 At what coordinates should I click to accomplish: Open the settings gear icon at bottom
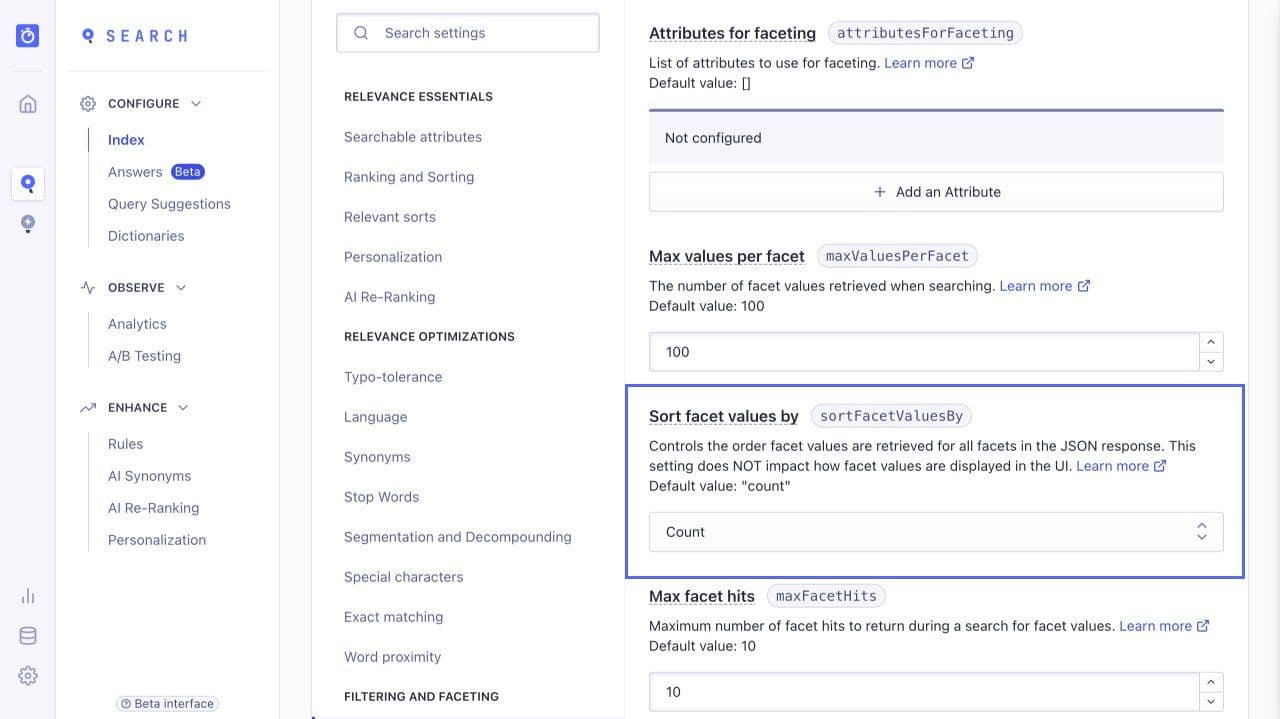pos(28,676)
